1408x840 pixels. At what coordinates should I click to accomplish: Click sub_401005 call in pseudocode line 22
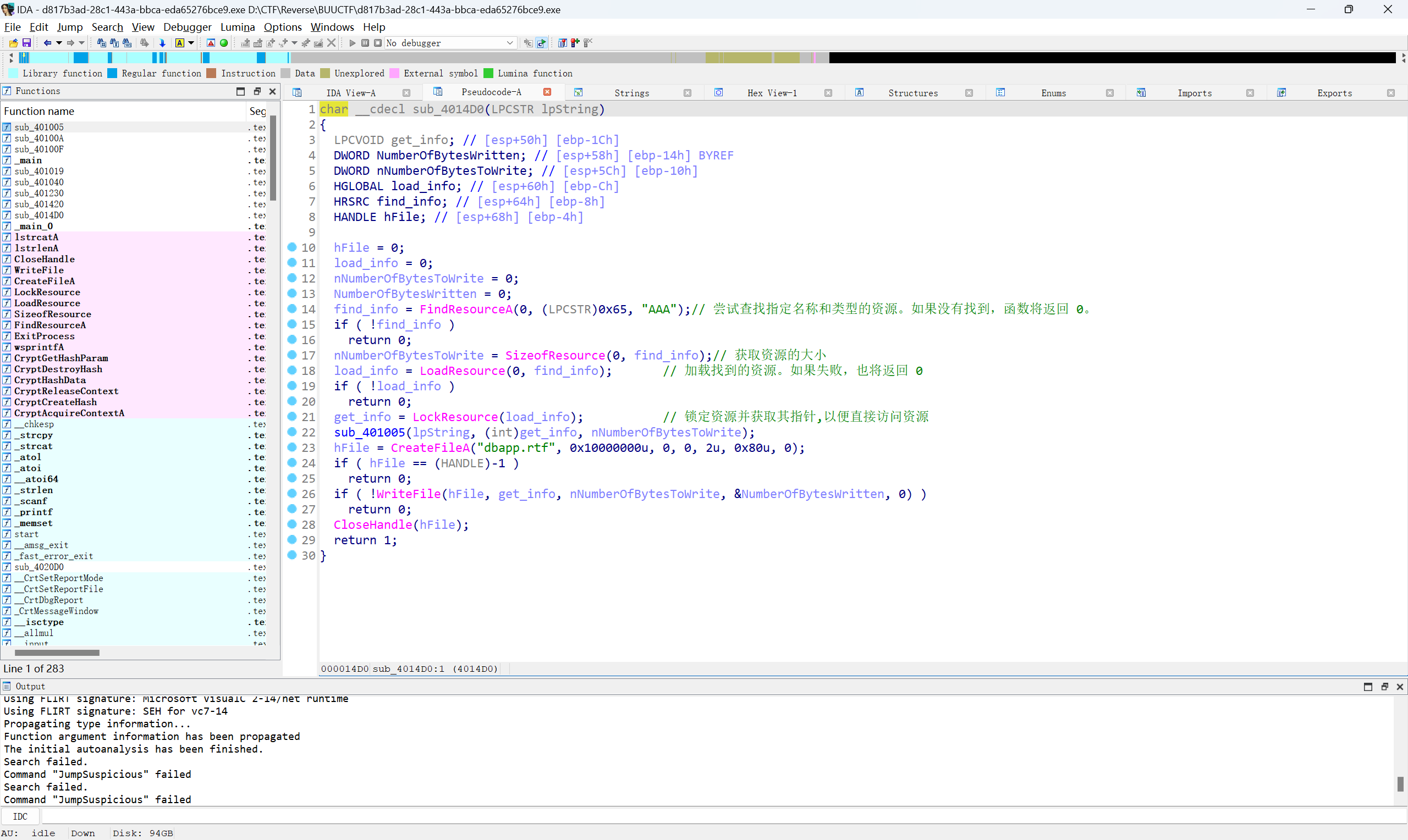tap(369, 433)
